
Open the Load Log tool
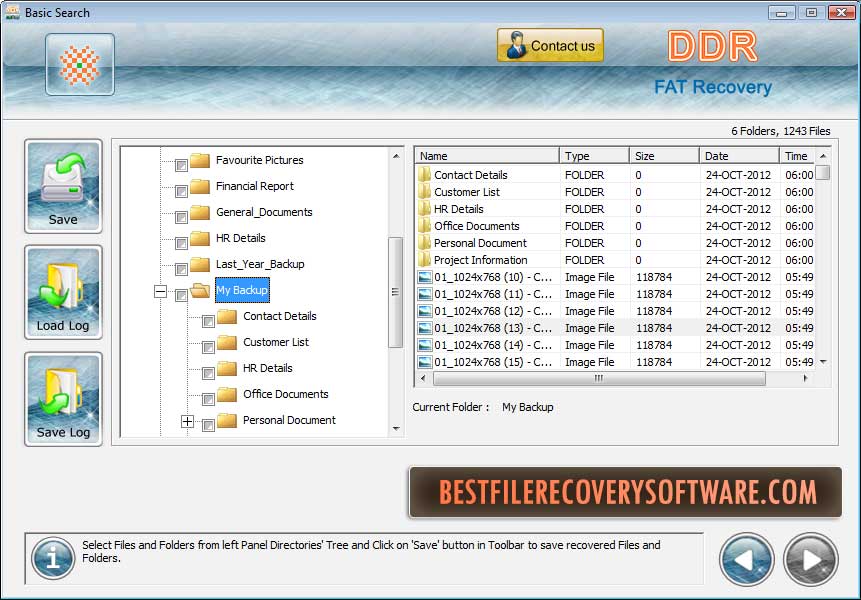63,293
